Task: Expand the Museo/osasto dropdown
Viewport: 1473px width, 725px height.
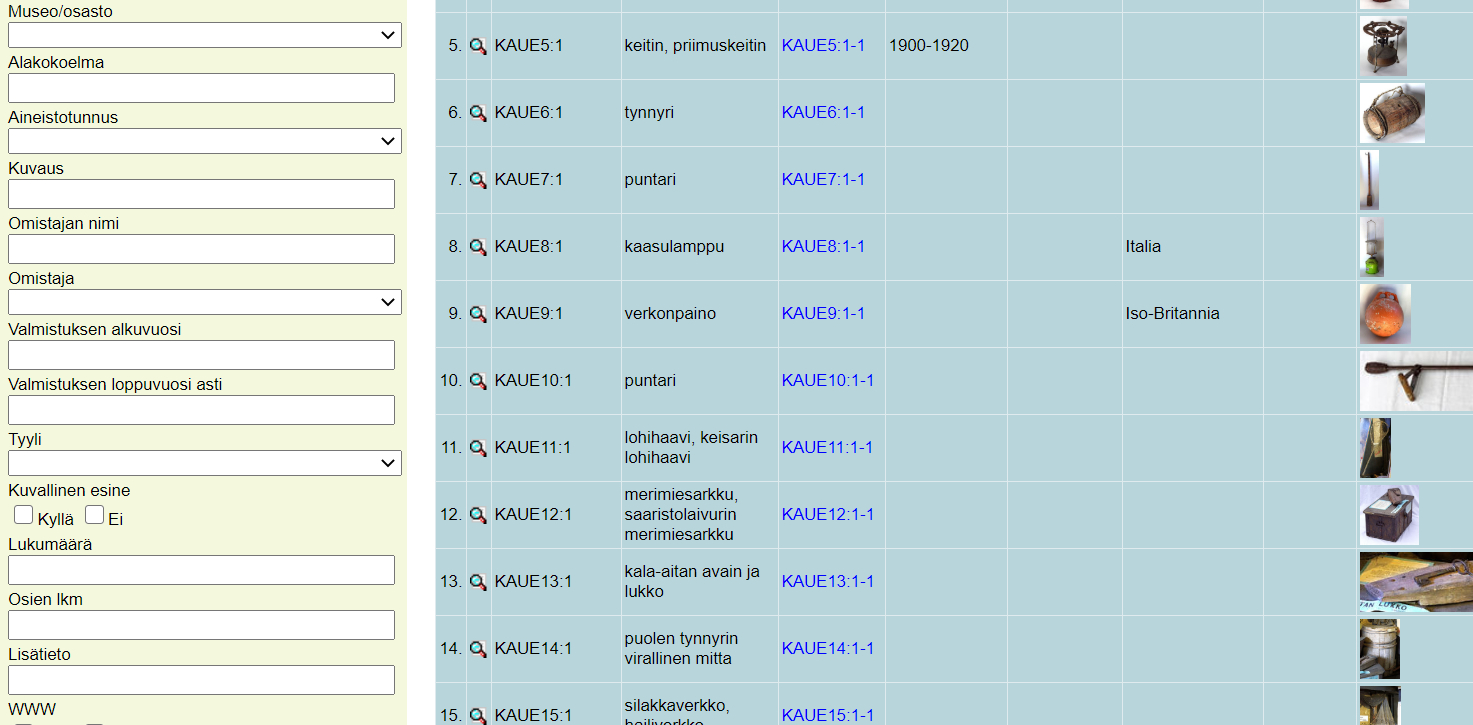Action: click(204, 35)
